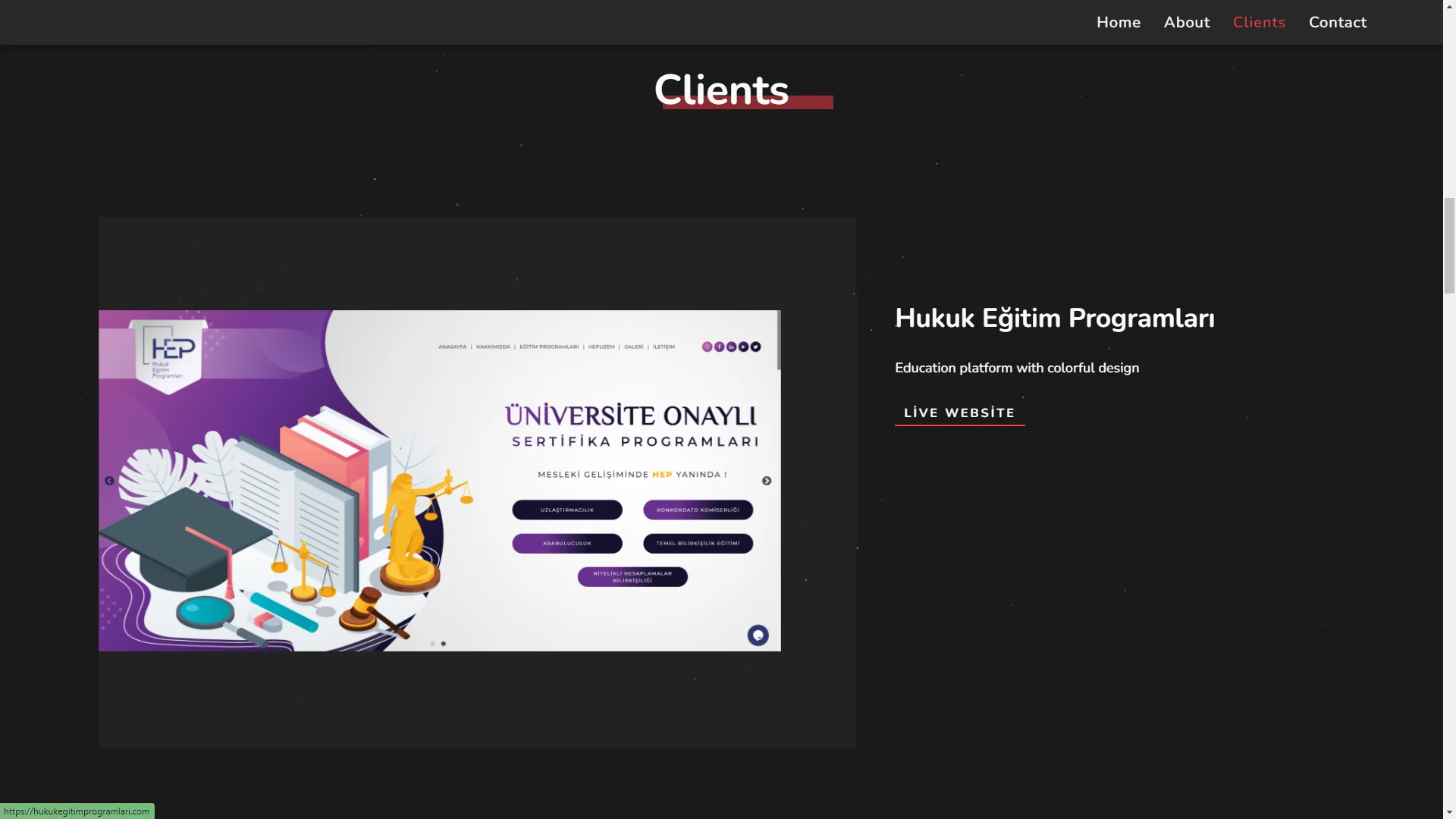The height and width of the screenshot is (819, 1456).
Task: Click the YouTube play icon in the preview
Action: coord(743,347)
